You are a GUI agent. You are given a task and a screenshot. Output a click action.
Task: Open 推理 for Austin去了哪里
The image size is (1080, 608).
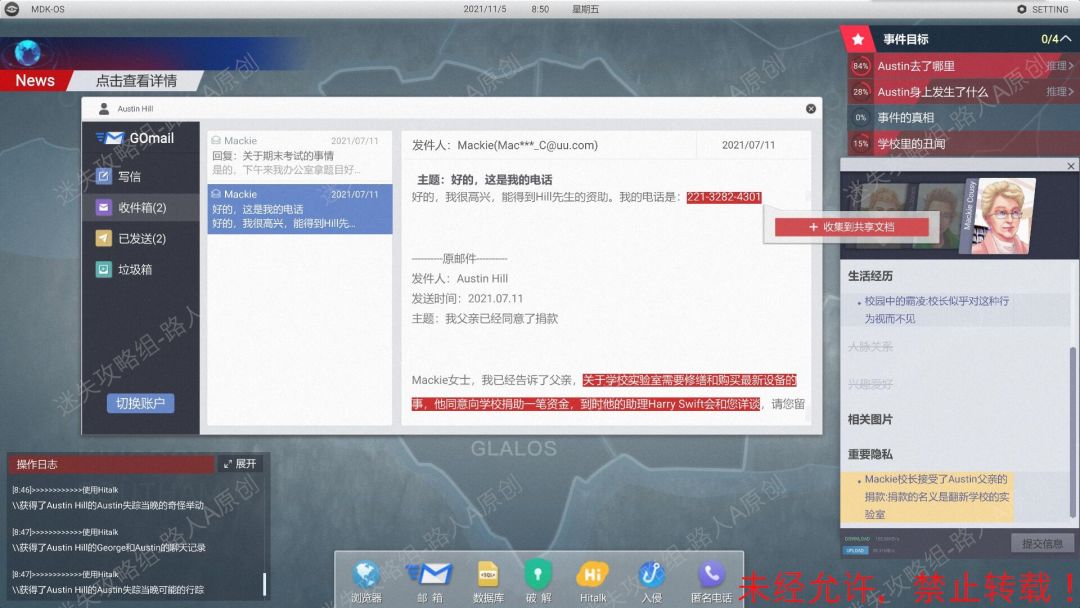1059,66
